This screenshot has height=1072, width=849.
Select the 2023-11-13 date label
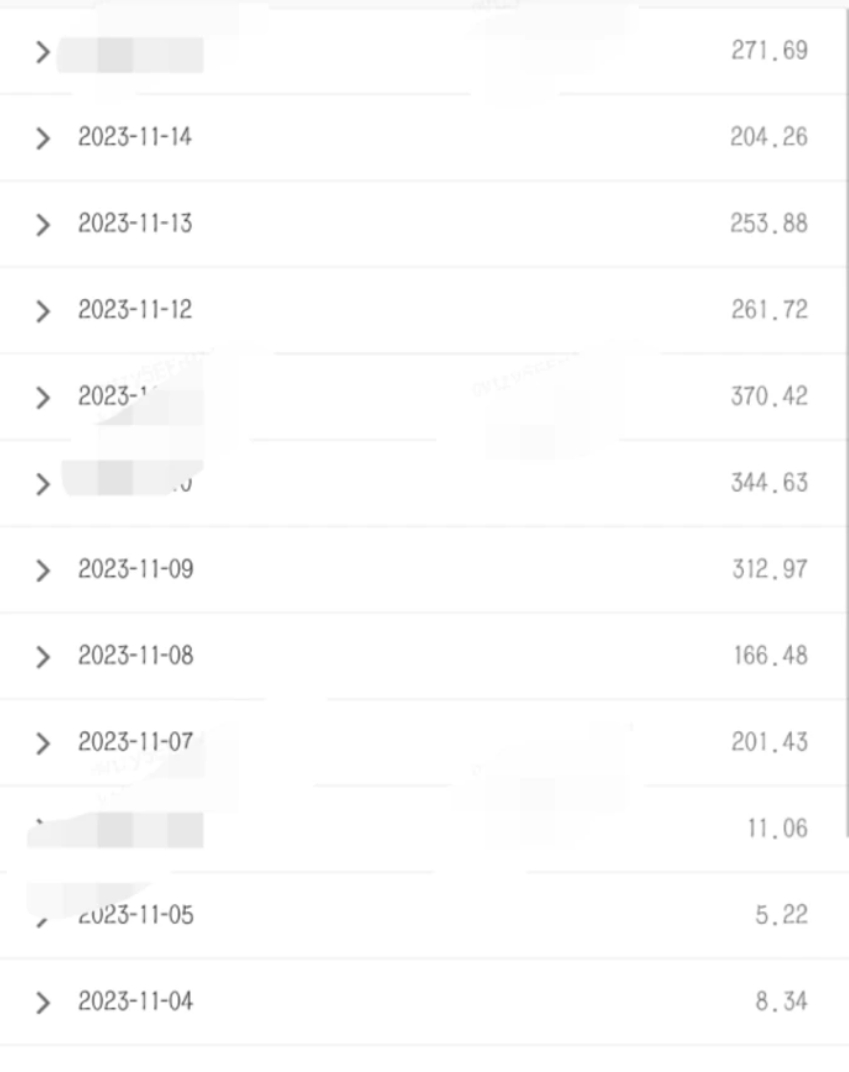point(135,224)
